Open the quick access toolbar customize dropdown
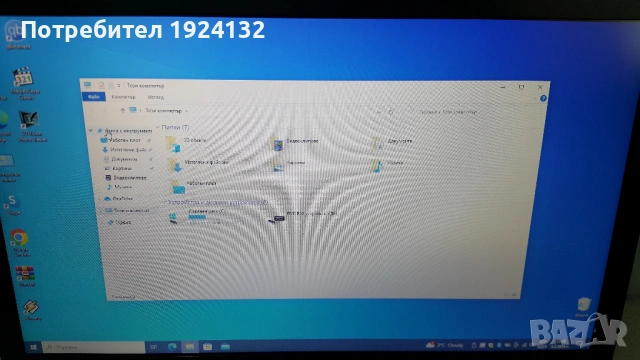 click(x=119, y=85)
